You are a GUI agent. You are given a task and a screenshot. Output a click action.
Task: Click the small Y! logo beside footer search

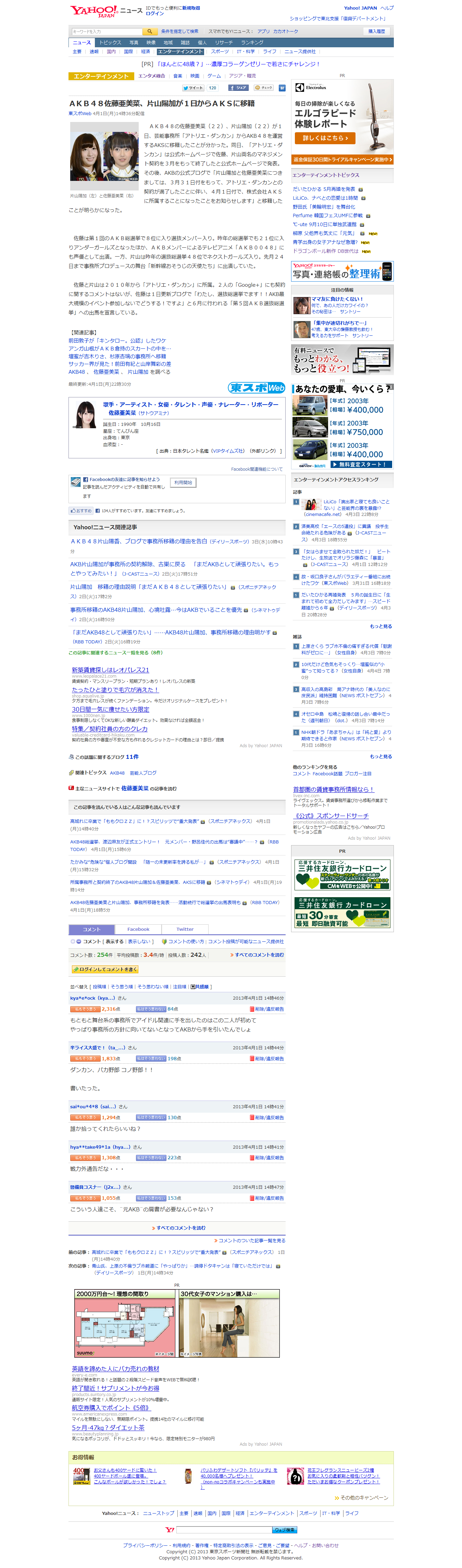(x=171, y=1530)
